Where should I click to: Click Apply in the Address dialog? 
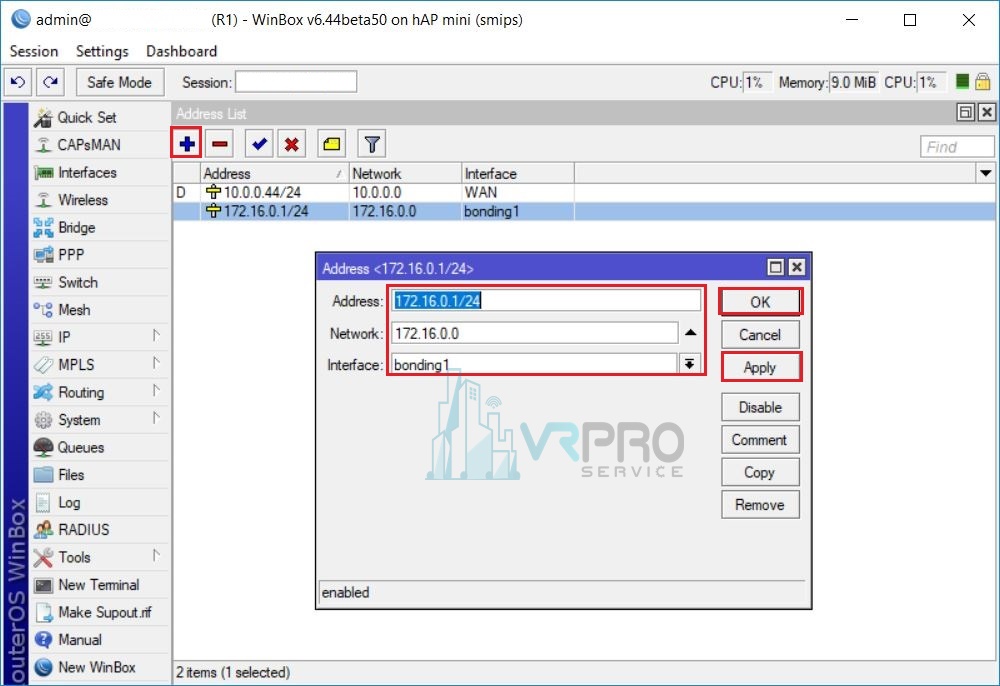click(x=760, y=367)
